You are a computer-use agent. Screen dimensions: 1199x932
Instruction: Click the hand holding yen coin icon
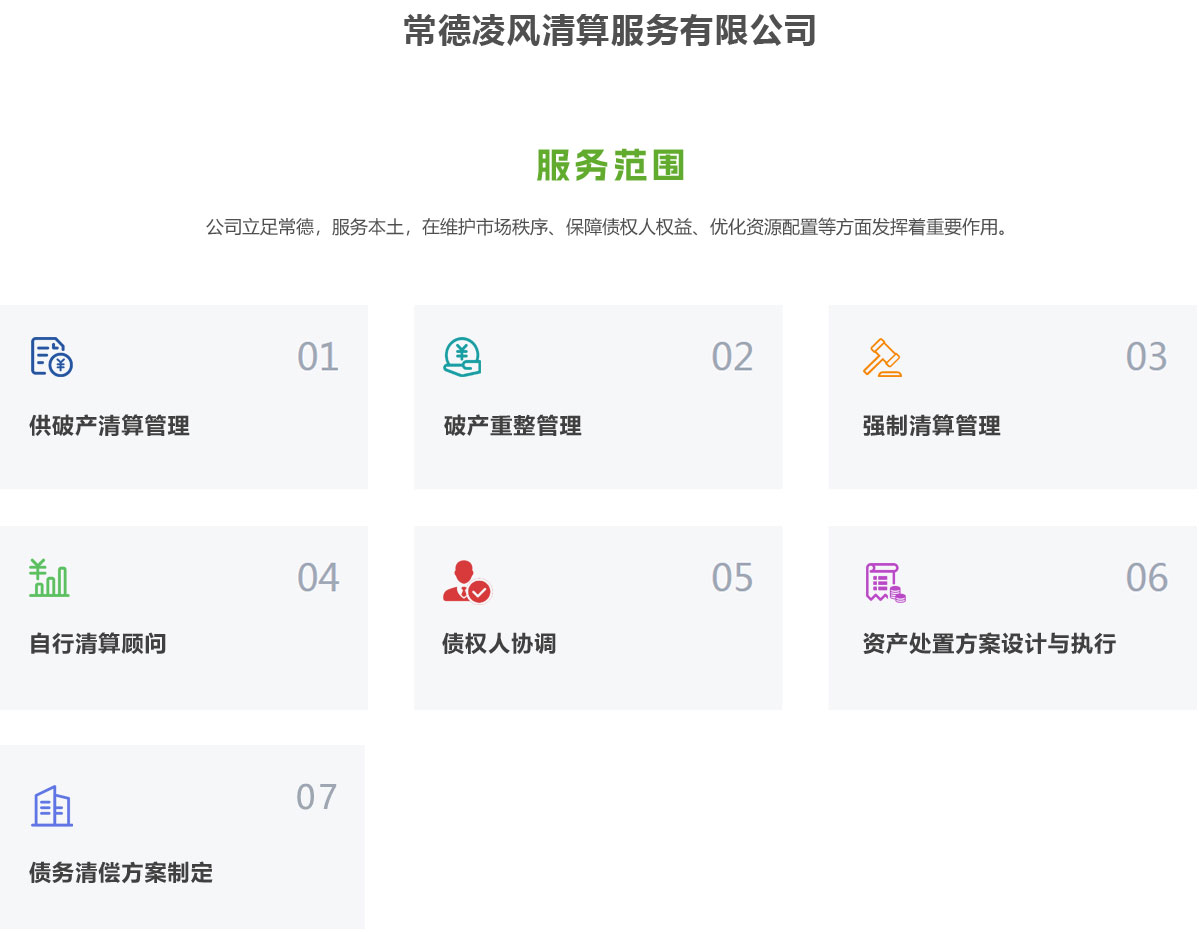tap(462, 357)
